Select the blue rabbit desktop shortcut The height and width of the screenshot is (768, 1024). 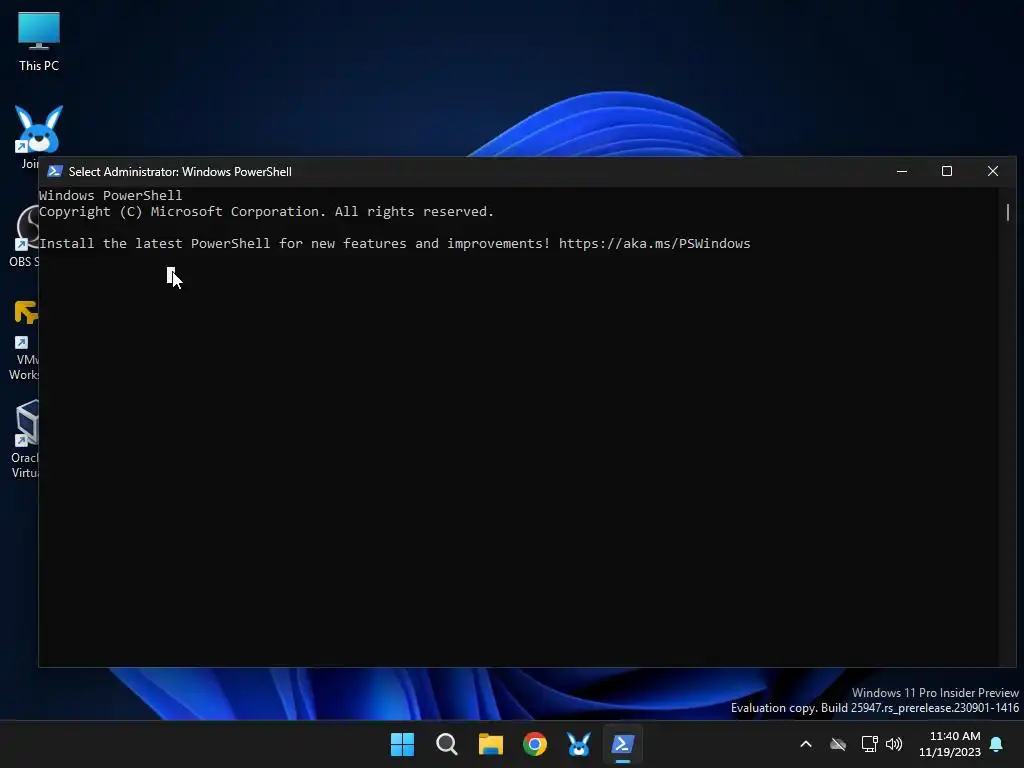click(38, 131)
